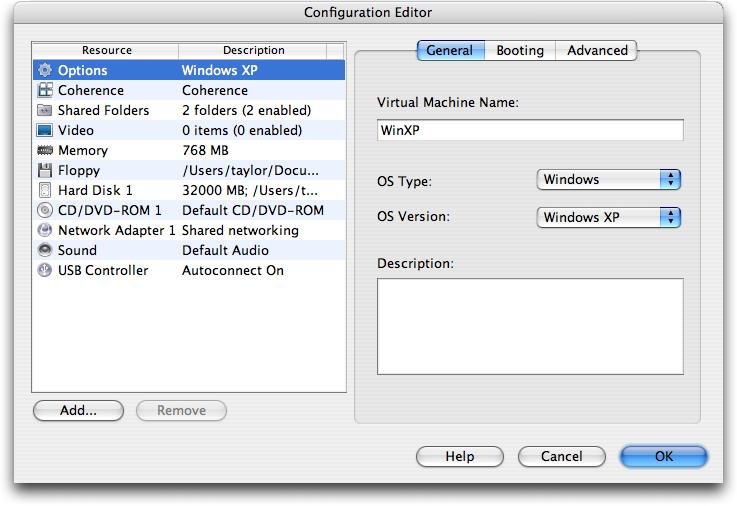
Task: Click the Virtual Machine Name field
Action: tap(530, 130)
